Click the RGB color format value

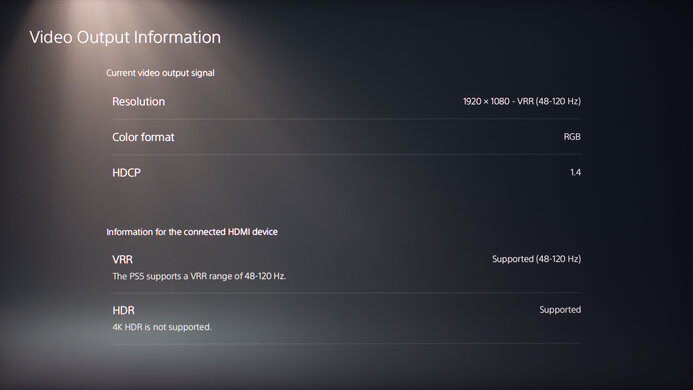[x=572, y=137]
